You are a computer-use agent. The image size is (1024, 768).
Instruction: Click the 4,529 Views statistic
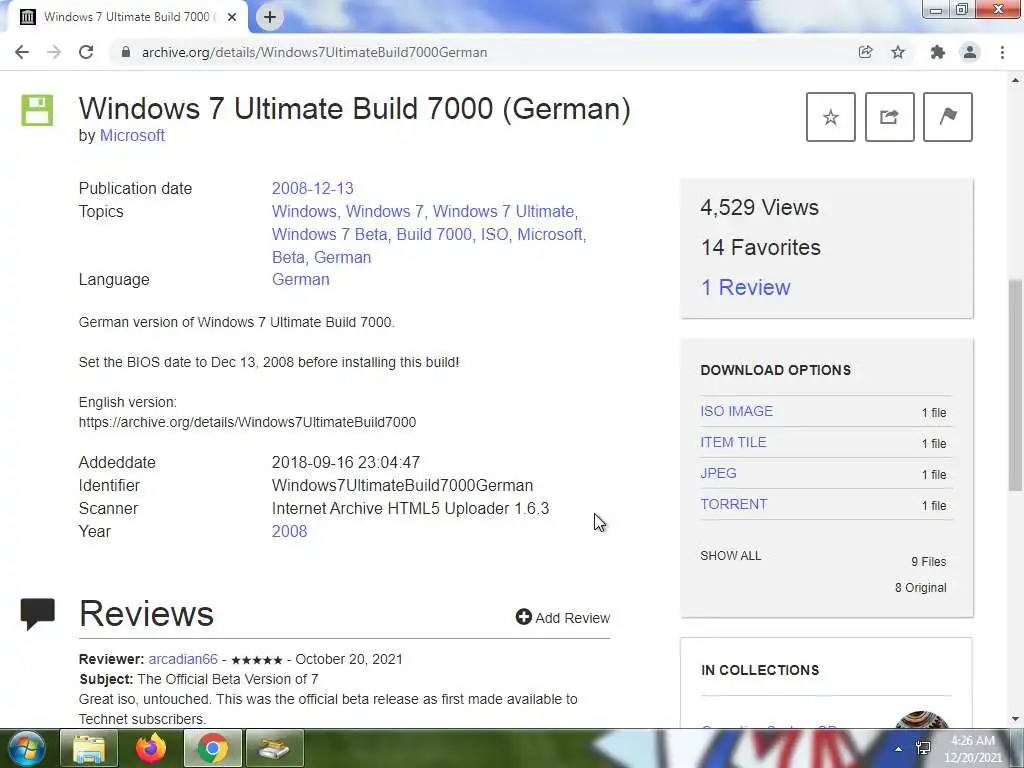coord(760,208)
